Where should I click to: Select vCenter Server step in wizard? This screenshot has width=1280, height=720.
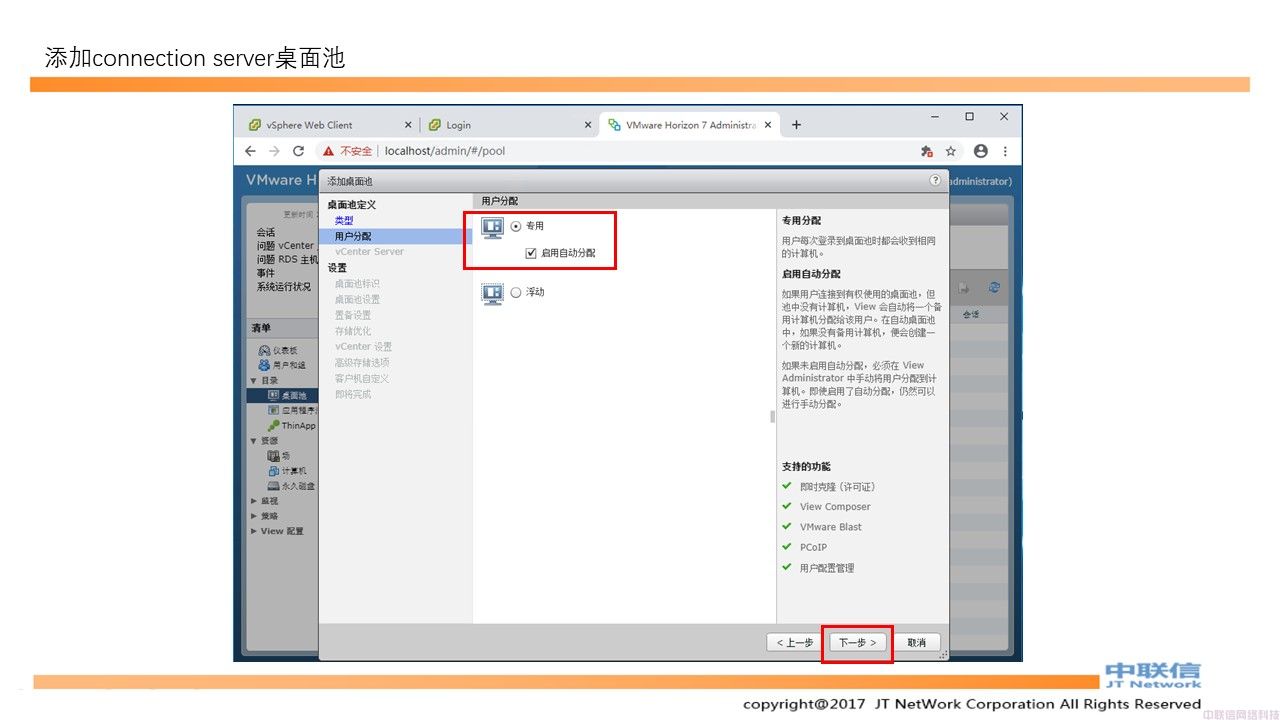(369, 252)
